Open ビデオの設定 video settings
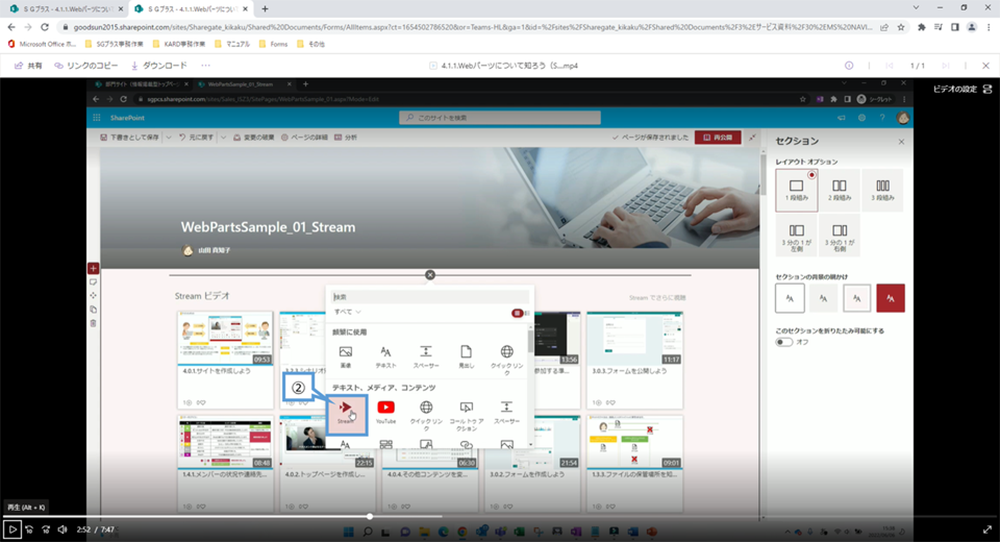The image size is (1000, 542). [x=962, y=89]
